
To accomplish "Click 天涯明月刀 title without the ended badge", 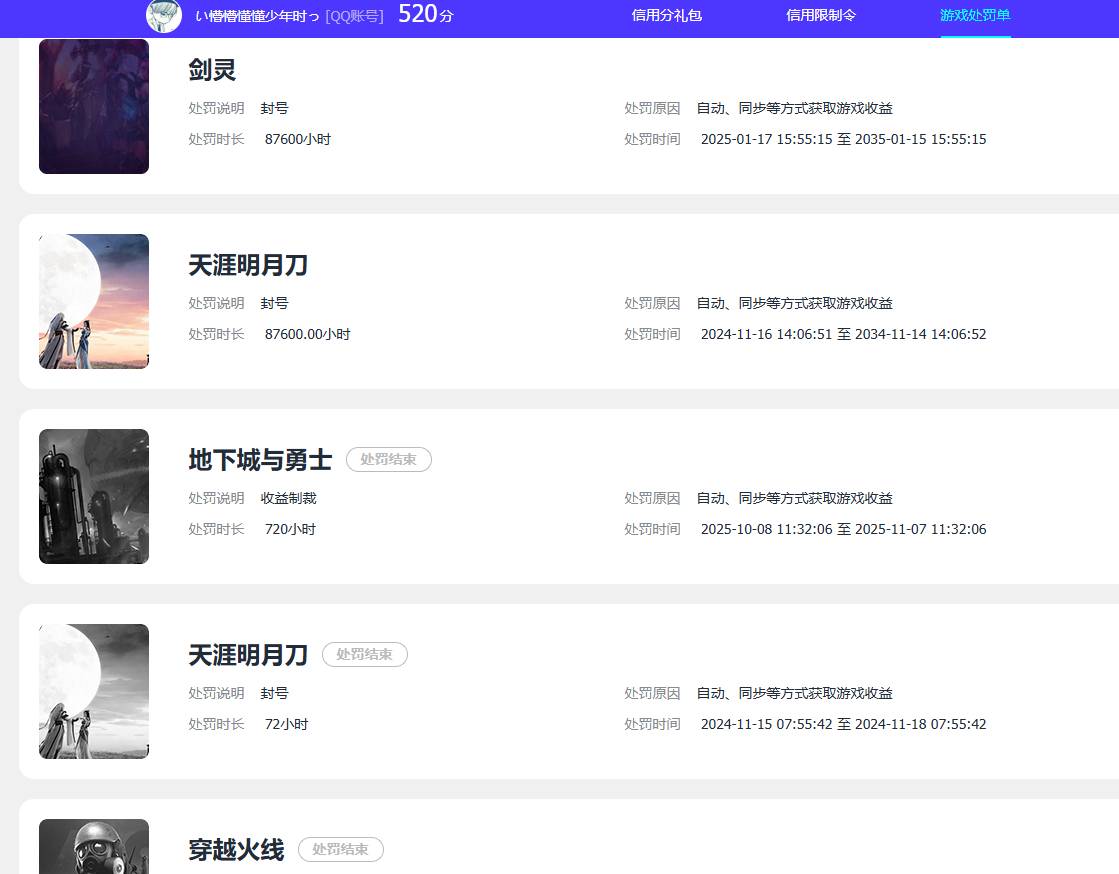I will pos(248,265).
